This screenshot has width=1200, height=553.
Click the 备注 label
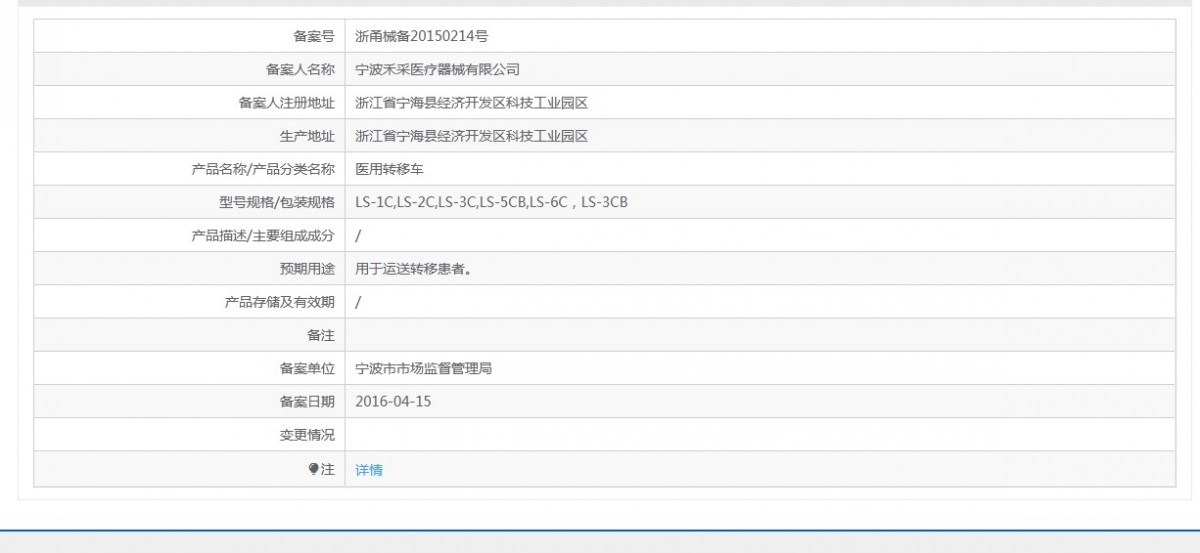pyautogui.click(x=321, y=335)
